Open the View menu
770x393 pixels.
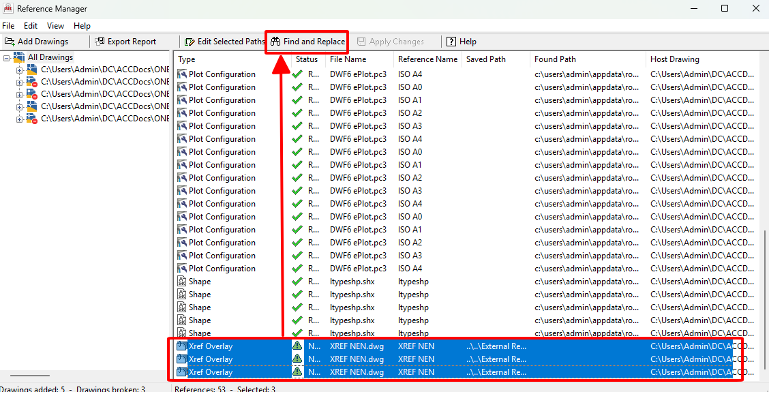(x=55, y=26)
